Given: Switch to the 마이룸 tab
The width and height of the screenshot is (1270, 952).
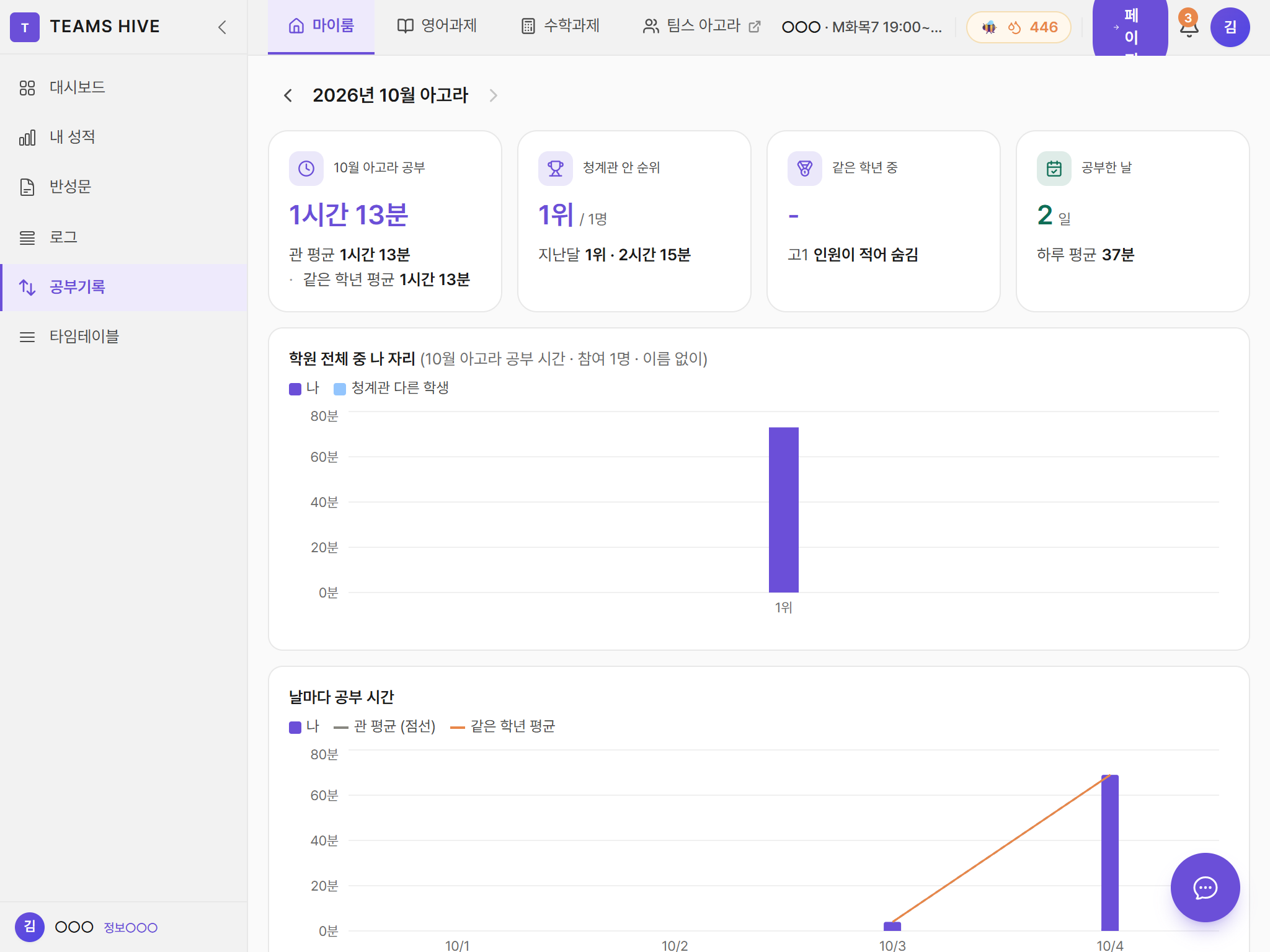Looking at the screenshot, I should click(x=321, y=26).
